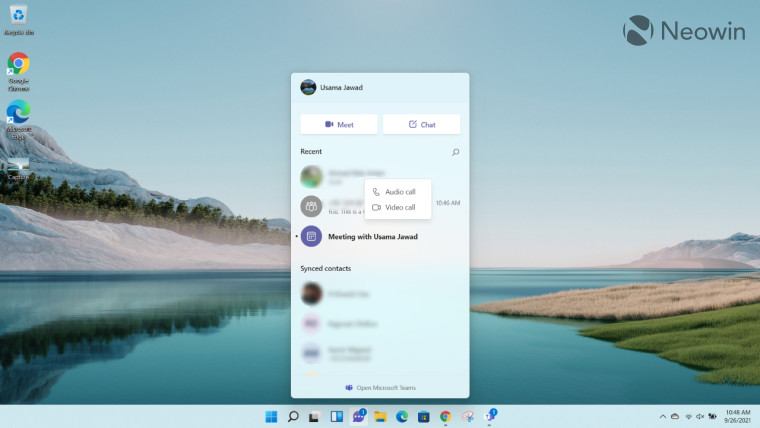Screen dimensions: 760x428
Task: Choose Video call from the popup menu
Action: point(398,207)
